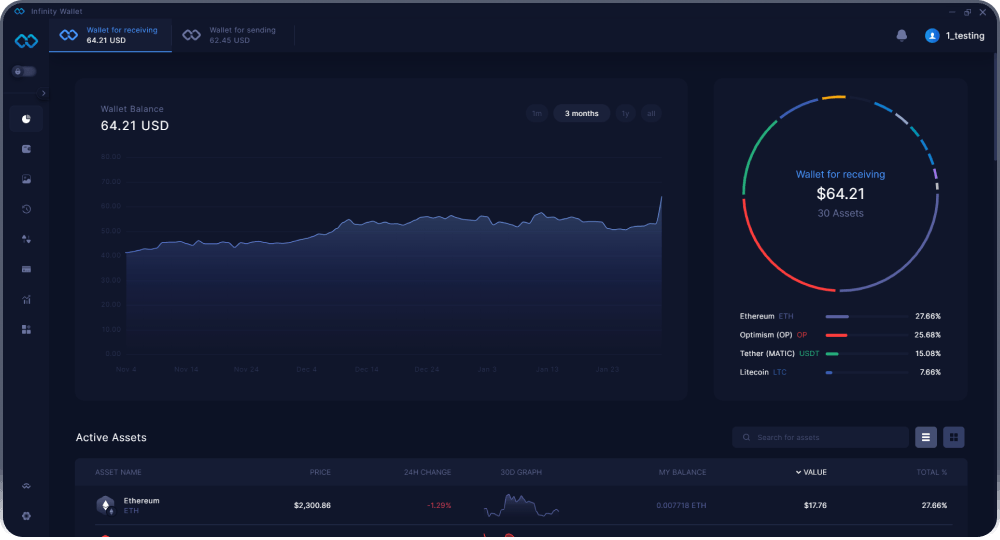Click the Ethereum asset name in table

coord(142,501)
